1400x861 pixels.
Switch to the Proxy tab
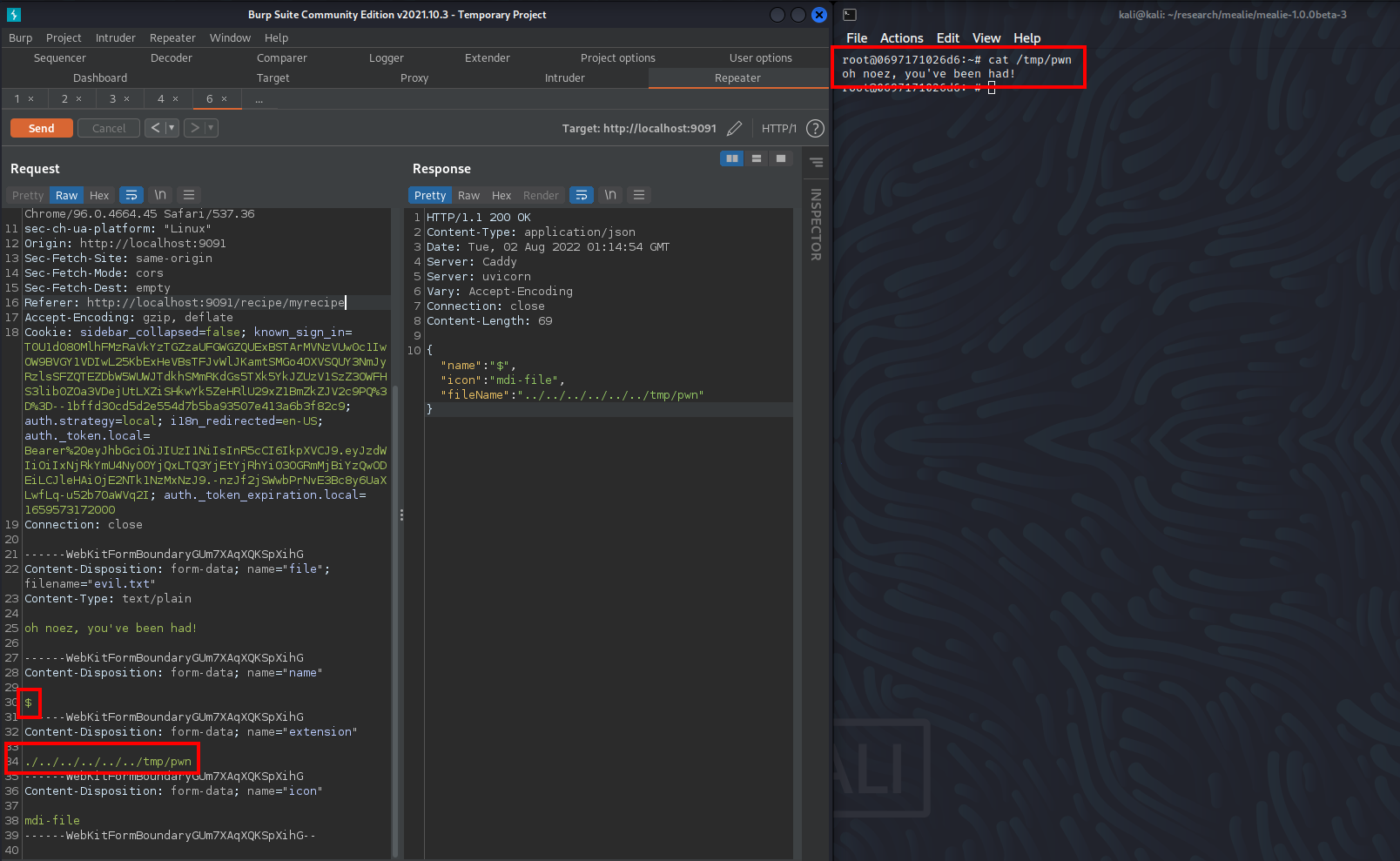414,78
